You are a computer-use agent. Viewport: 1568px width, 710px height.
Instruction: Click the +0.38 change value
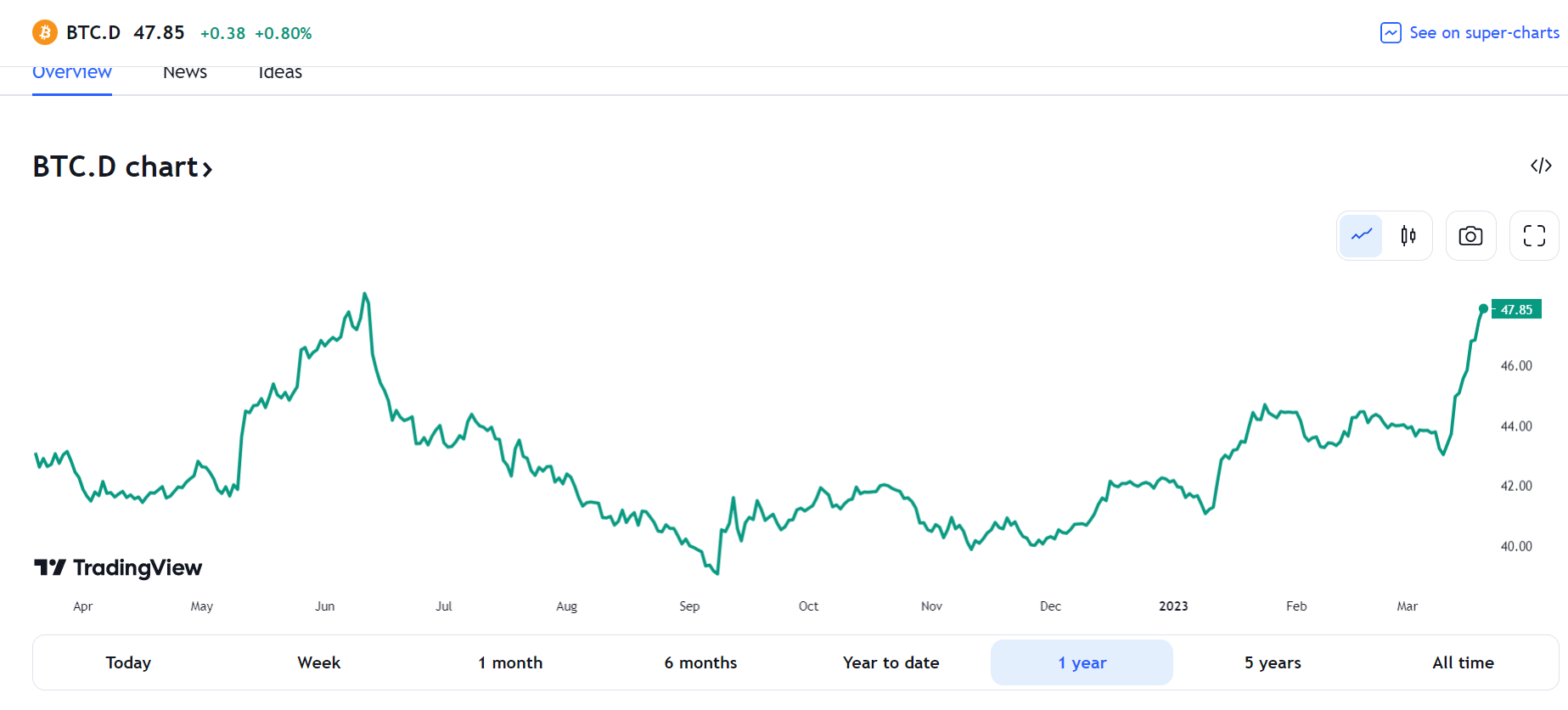pos(222,33)
